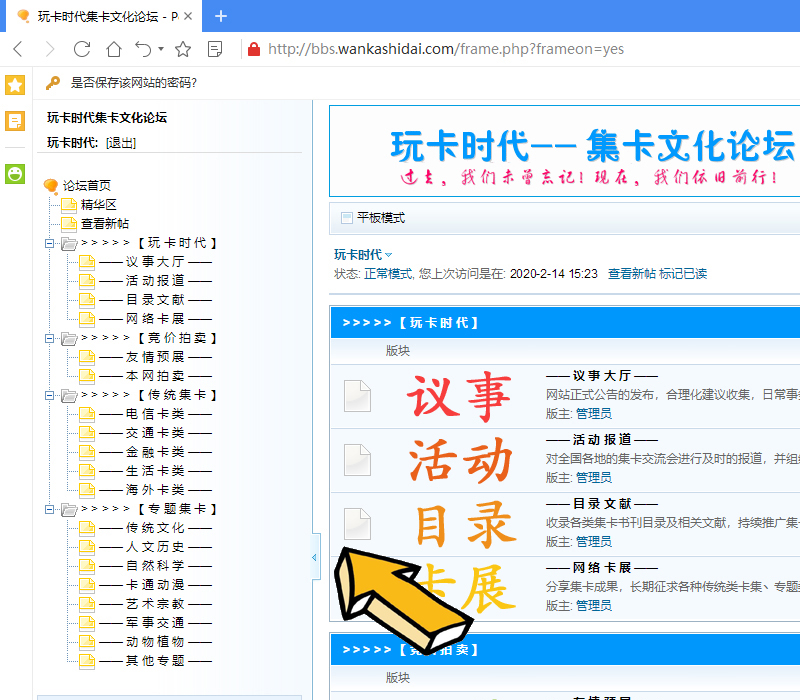Click the red 议事 banner image
This screenshot has width=800, height=700.
pyautogui.click(x=459, y=397)
